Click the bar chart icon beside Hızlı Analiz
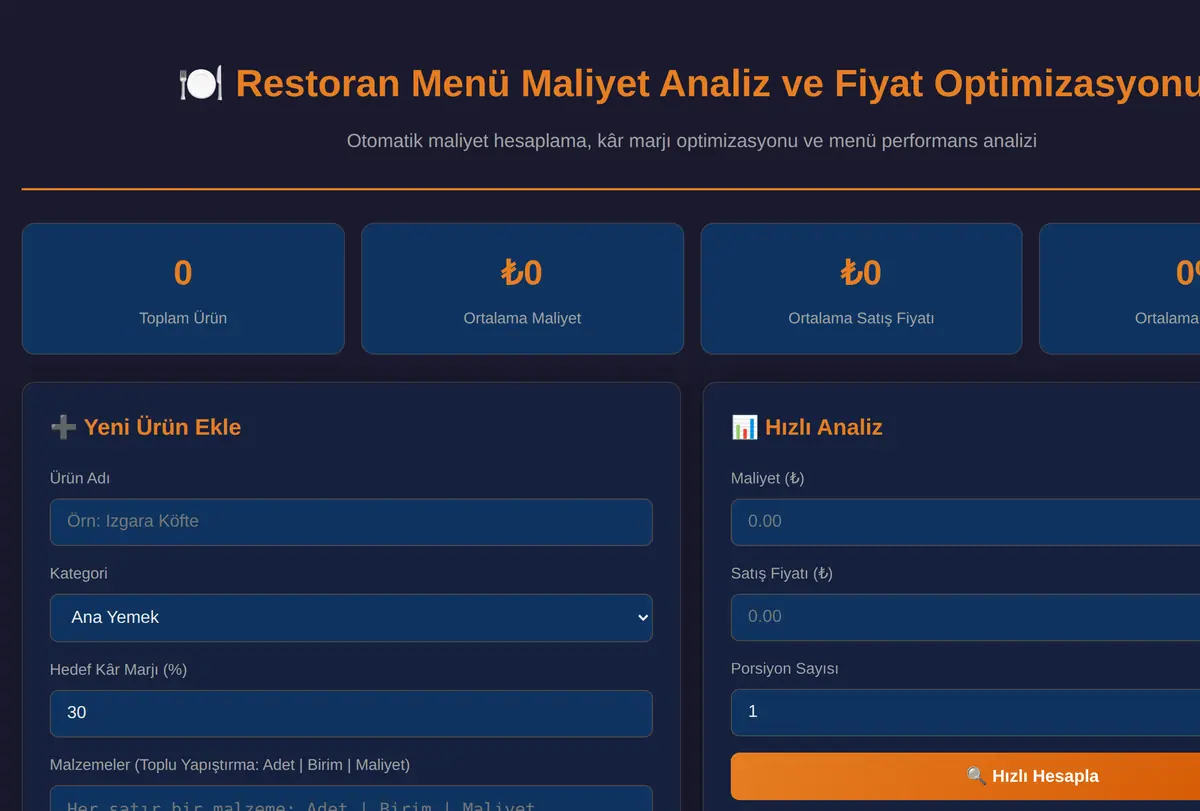This screenshot has width=1200, height=811. click(x=744, y=427)
